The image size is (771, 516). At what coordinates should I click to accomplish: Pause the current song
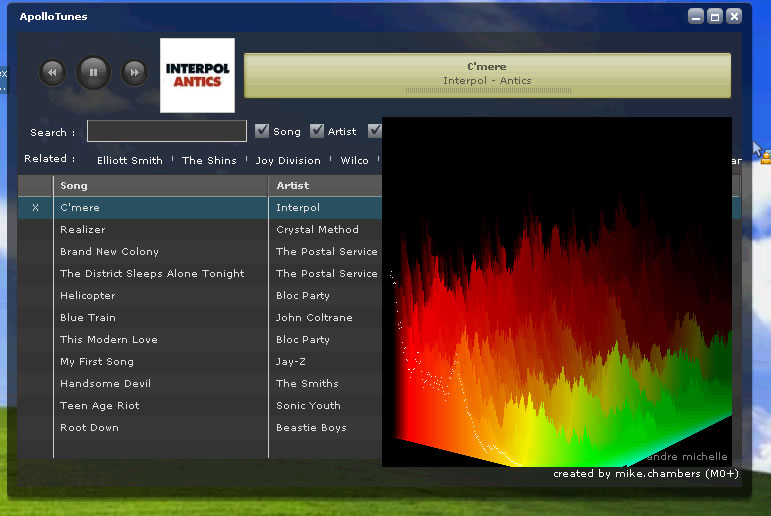coord(93,72)
